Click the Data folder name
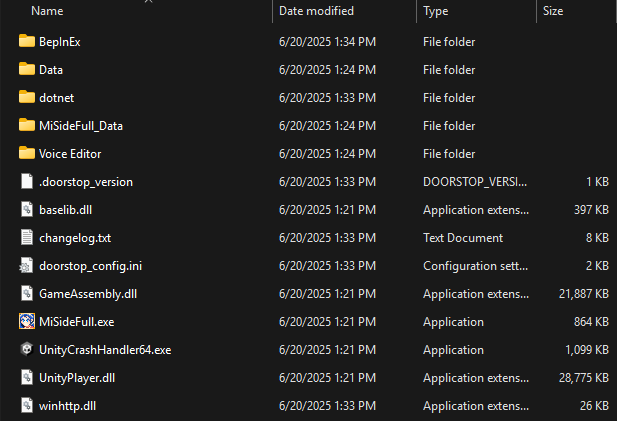 click(51, 70)
